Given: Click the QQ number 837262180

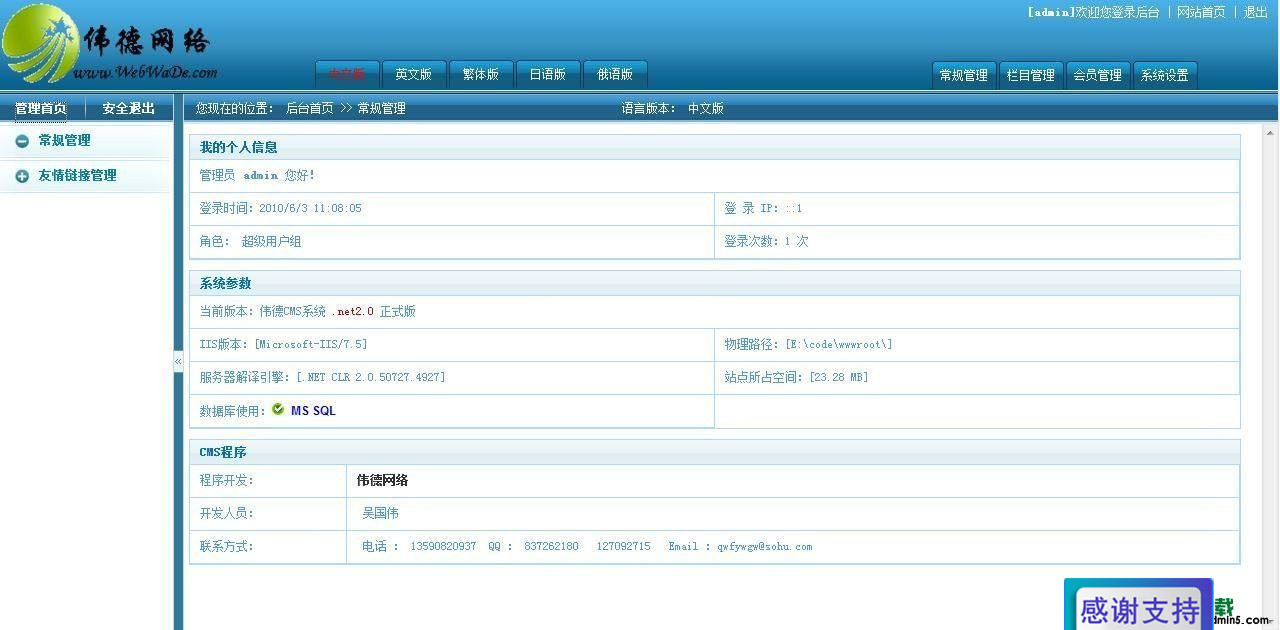Looking at the screenshot, I should 551,547.
